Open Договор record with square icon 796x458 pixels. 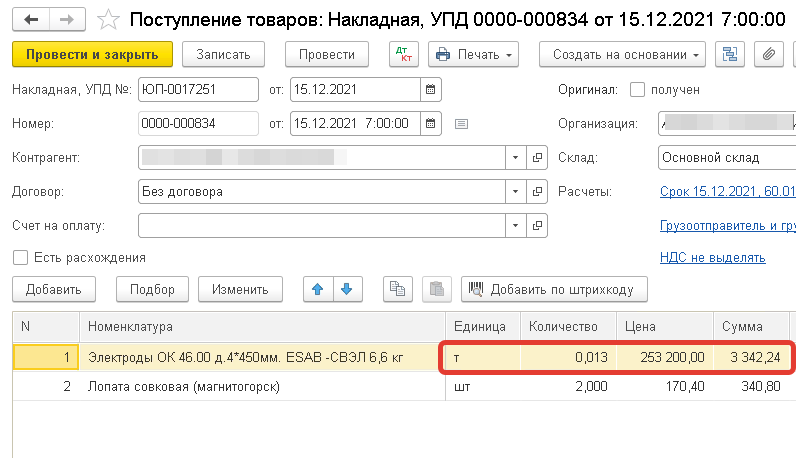tap(537, 191)
